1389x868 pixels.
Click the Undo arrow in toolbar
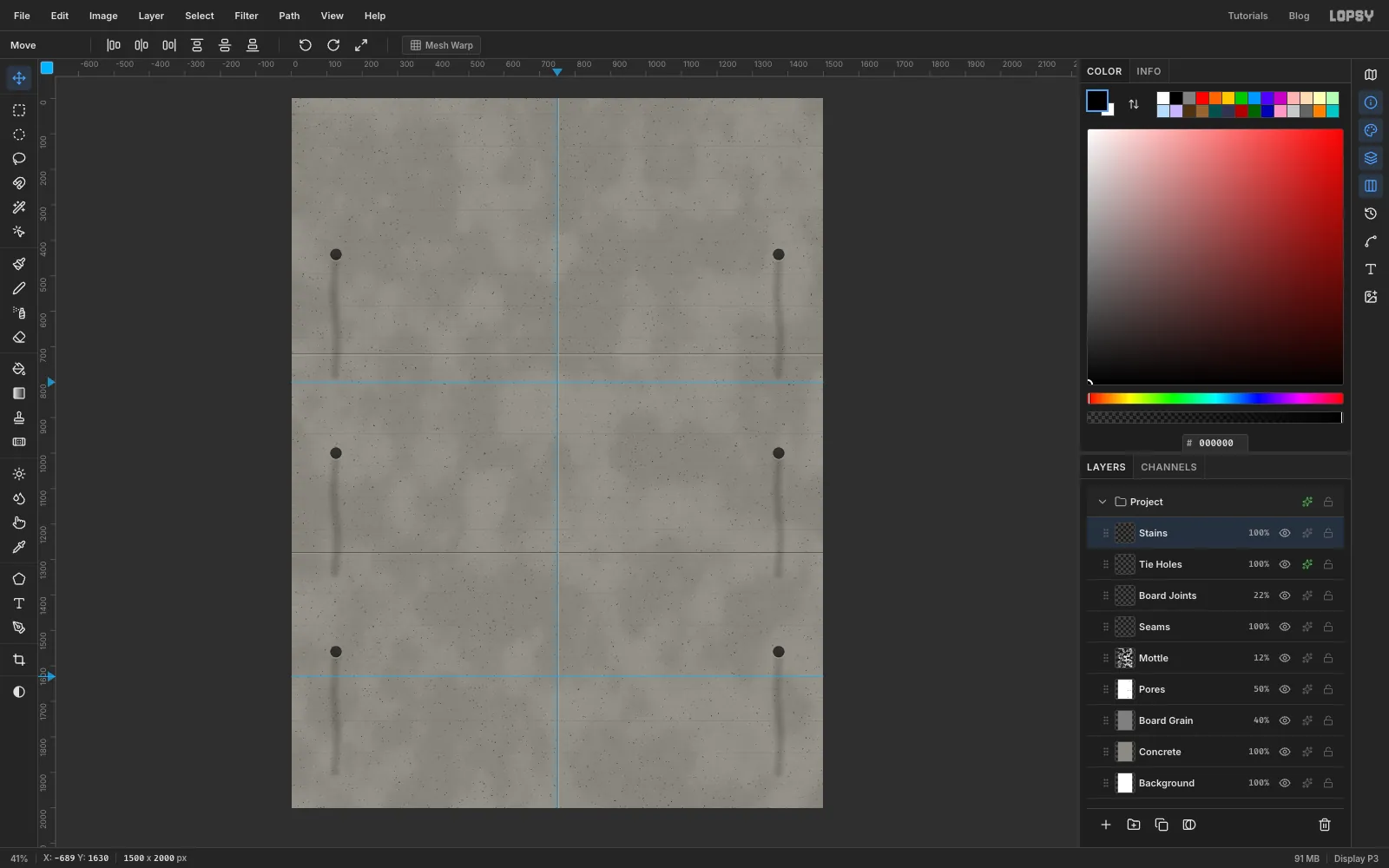[306, 45]
